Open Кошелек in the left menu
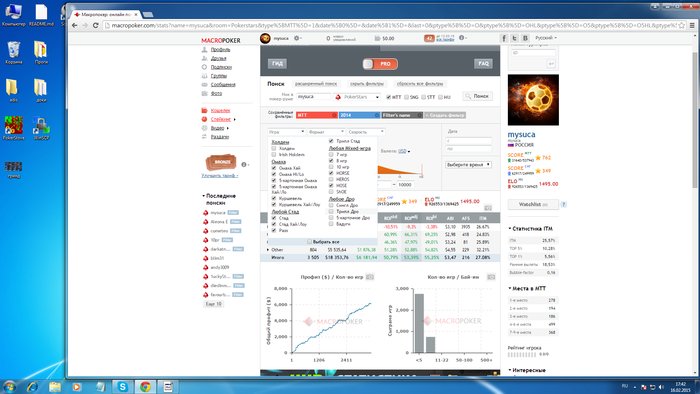The image size is (700, 394). [x=220, y=110]
